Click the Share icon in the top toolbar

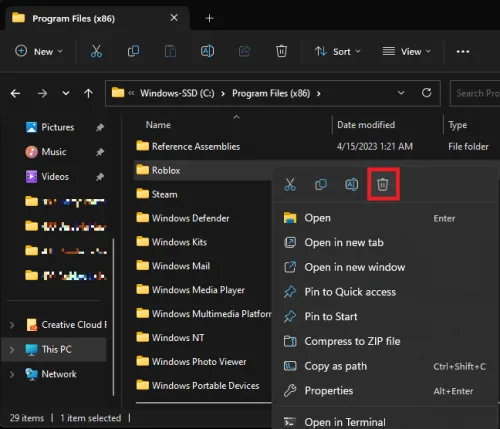tap(244, 51)
